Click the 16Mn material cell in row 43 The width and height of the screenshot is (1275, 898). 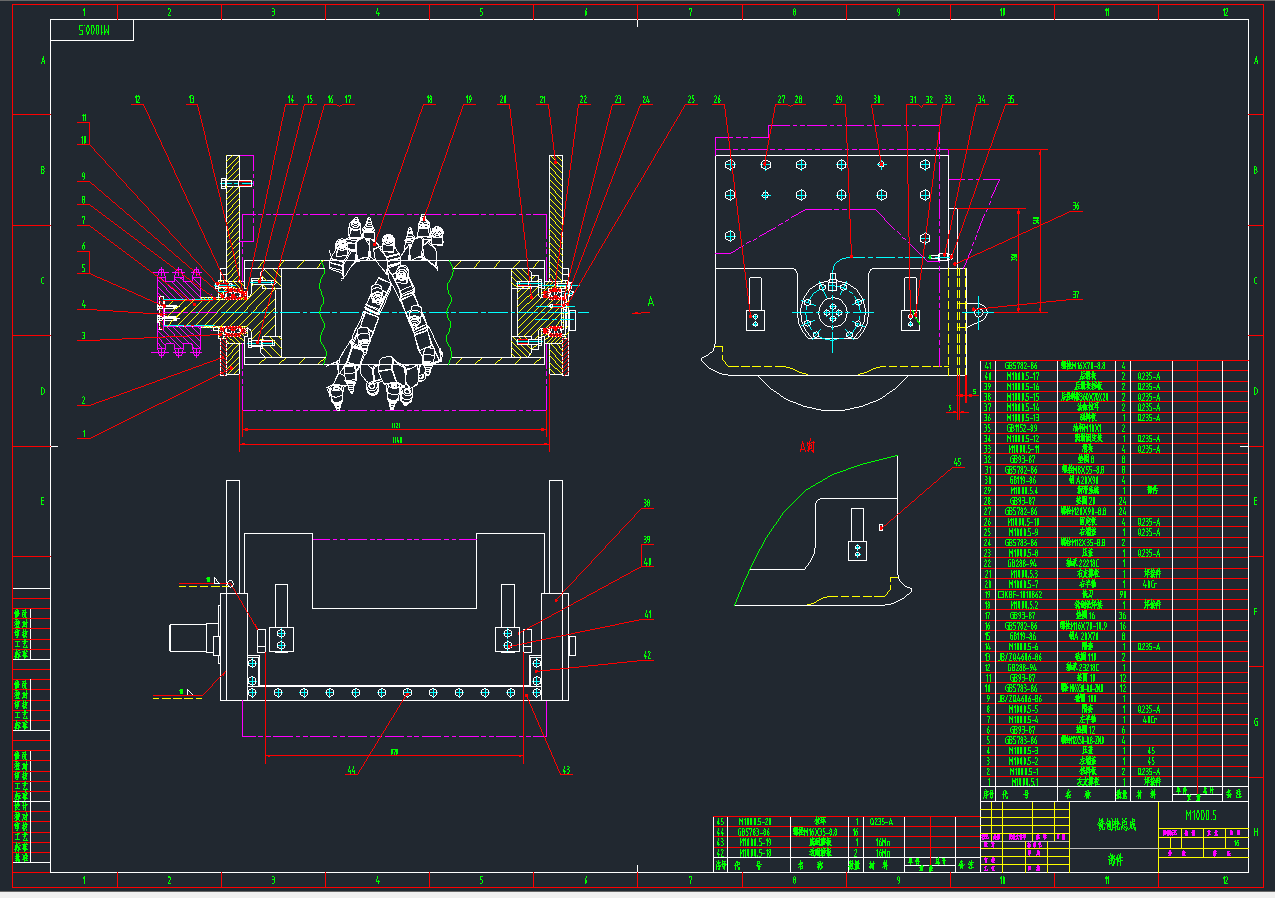pos(882,842)
